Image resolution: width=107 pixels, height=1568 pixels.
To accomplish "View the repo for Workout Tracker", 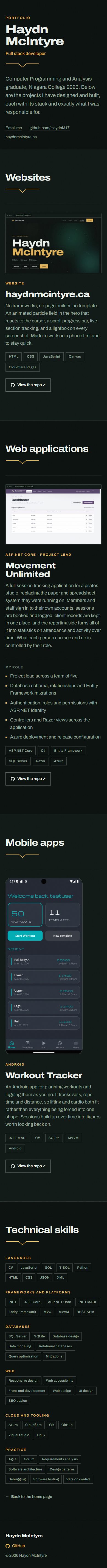I will pos(28,1166).
